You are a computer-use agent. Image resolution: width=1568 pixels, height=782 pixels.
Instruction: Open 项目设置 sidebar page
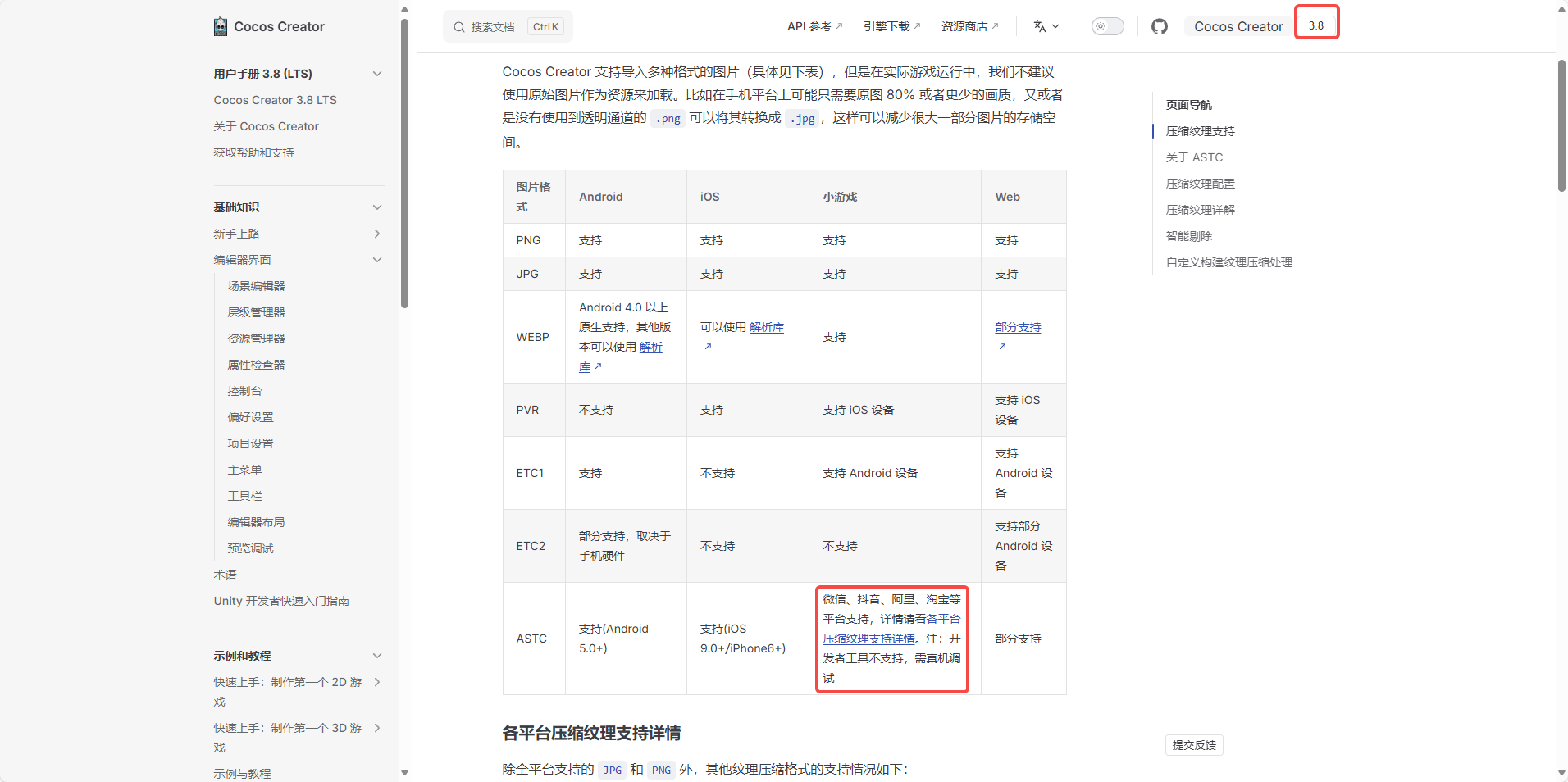pos(251,443)
